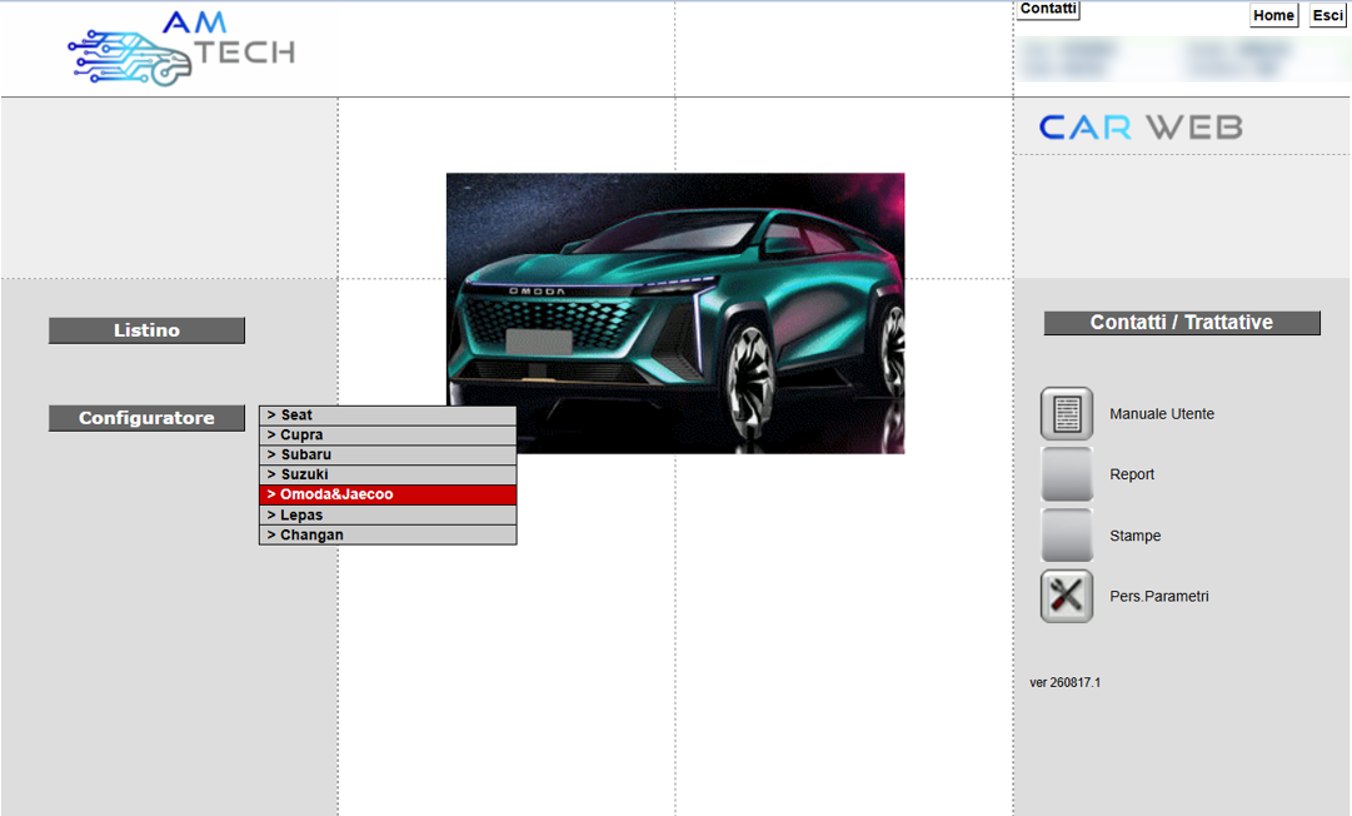The height and width of the screenshot is (816, 1352).
Task: Choose Subaru from the brand list
Action: pyautogui.click(x=388, y=455)
